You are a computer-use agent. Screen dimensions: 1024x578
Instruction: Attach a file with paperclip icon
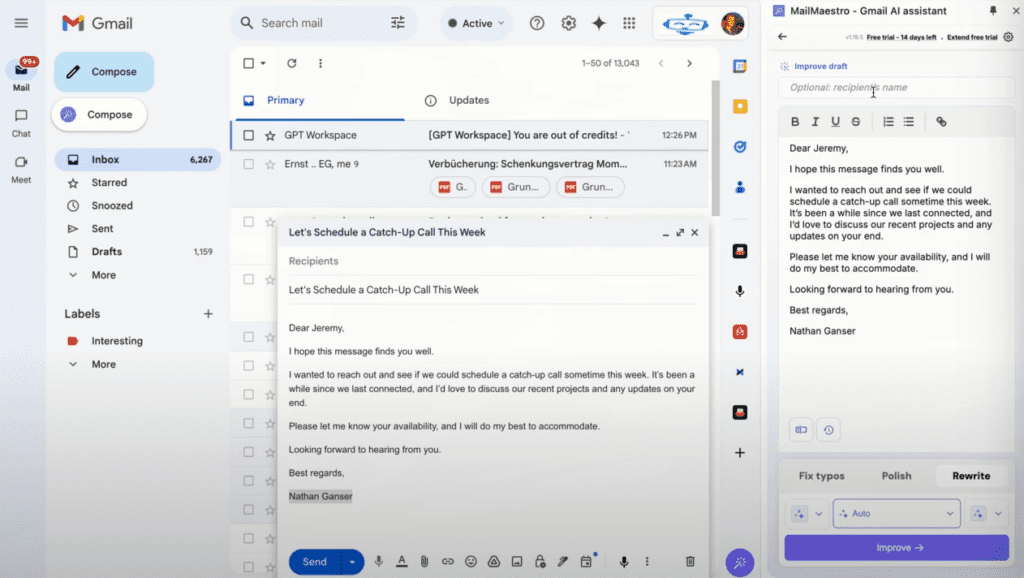424,562
